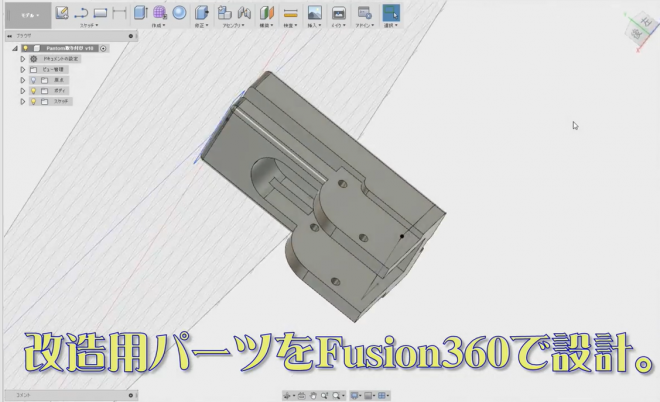Toggle the スケッチ folder lightbulb visibility

point(32,102)
